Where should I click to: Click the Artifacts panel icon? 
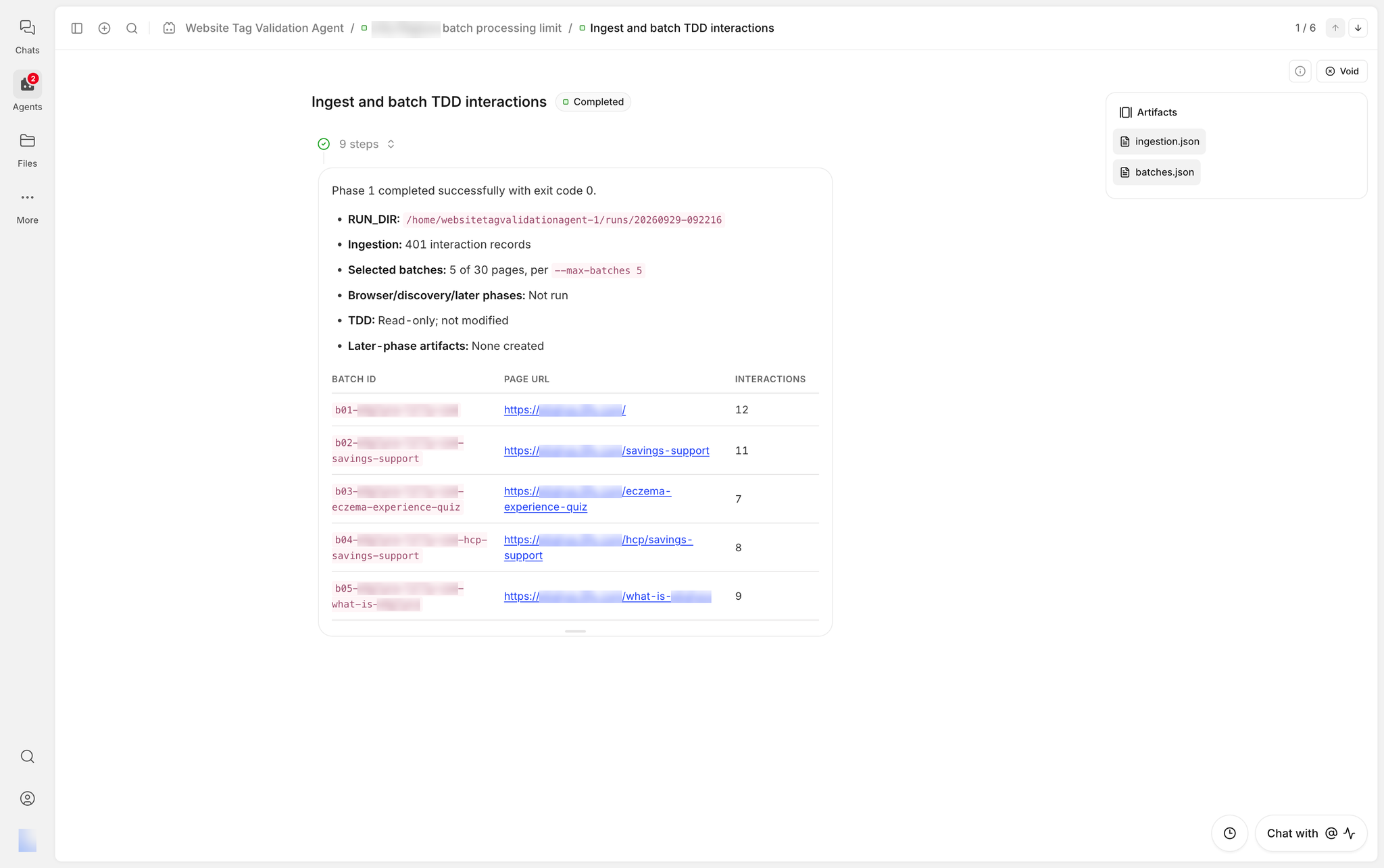(x=1125, y=113)
